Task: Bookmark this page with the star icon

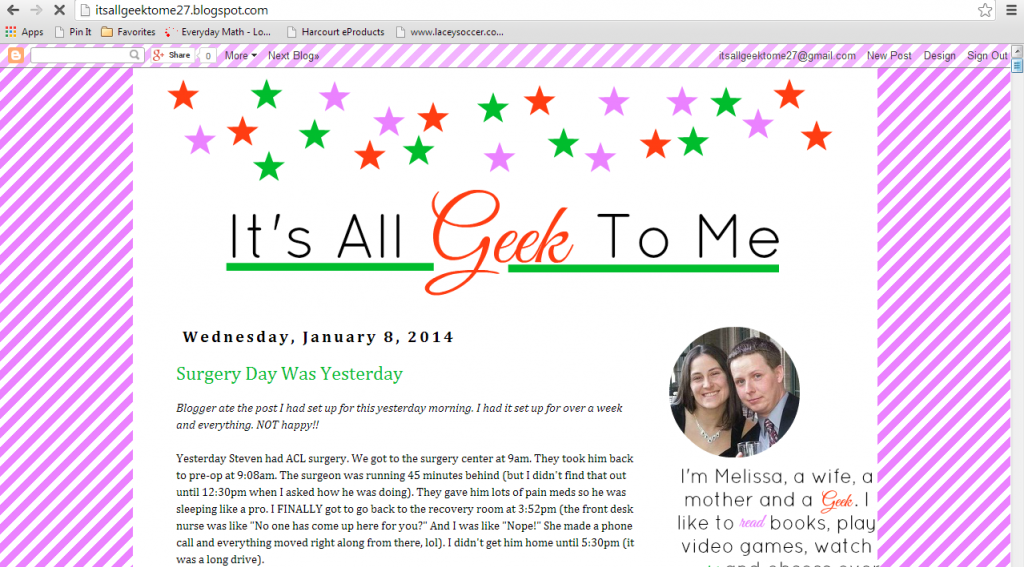Action: [x=985, y=10]
